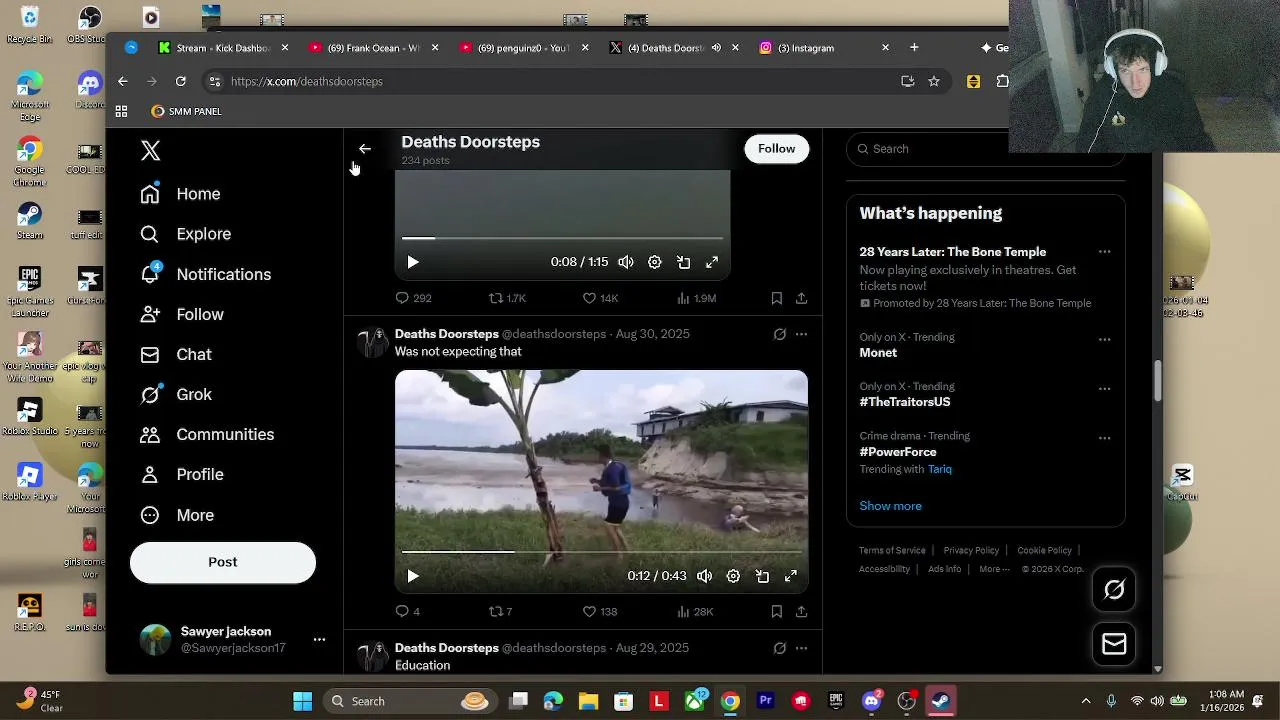This screenshot has height=720, width=1280.
Task: Open options for 28 Years Later promo
Action: point(1104,252)
